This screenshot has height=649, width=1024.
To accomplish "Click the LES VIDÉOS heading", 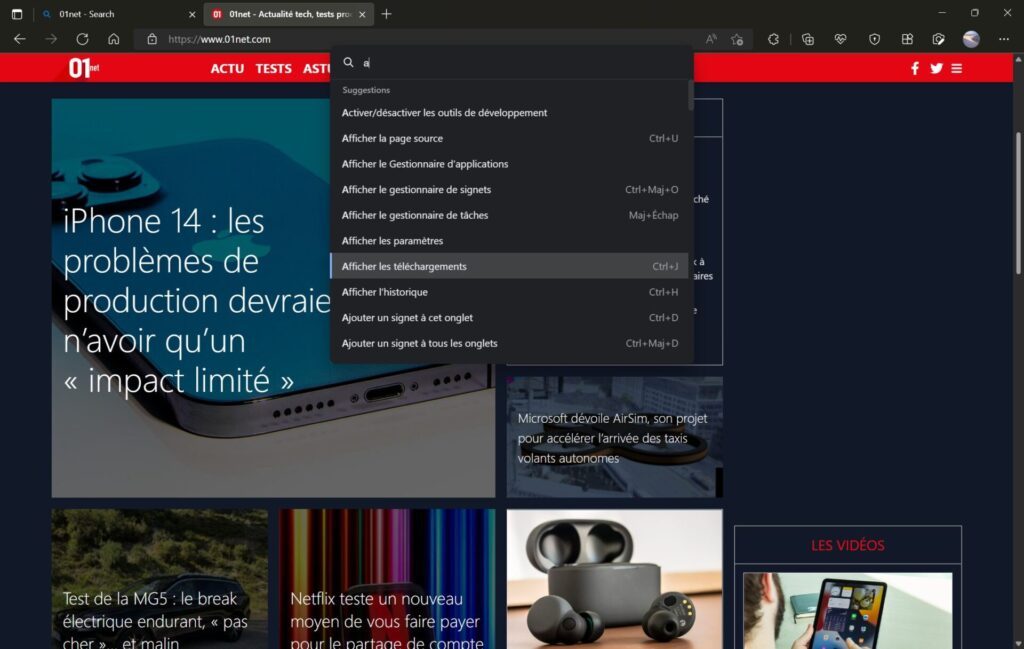I will [x=848, y=545].
